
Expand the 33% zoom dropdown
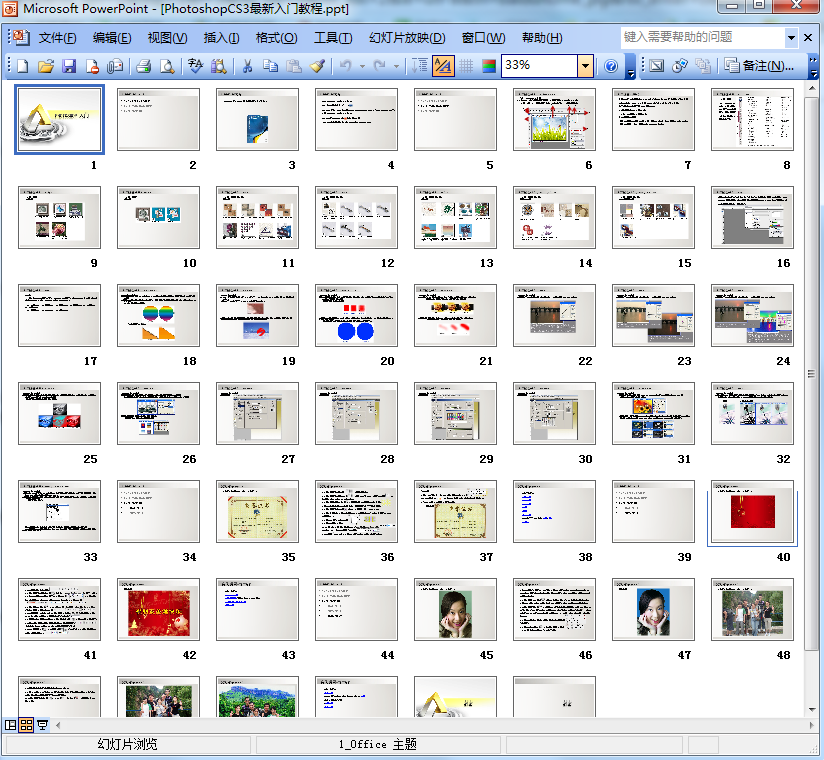click(x=585, y=66)
